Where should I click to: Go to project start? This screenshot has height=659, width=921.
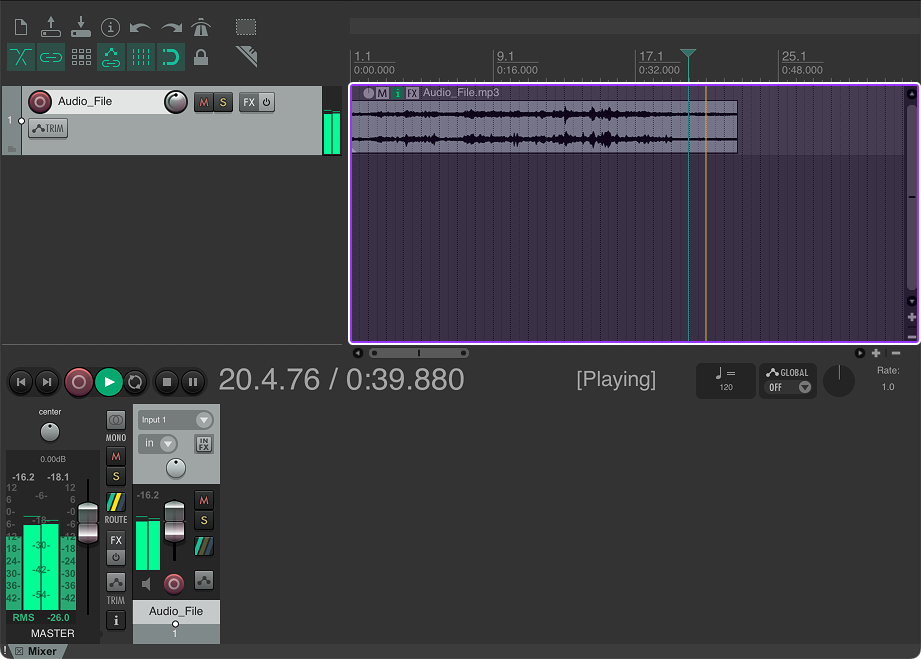[x=21, y=382]
